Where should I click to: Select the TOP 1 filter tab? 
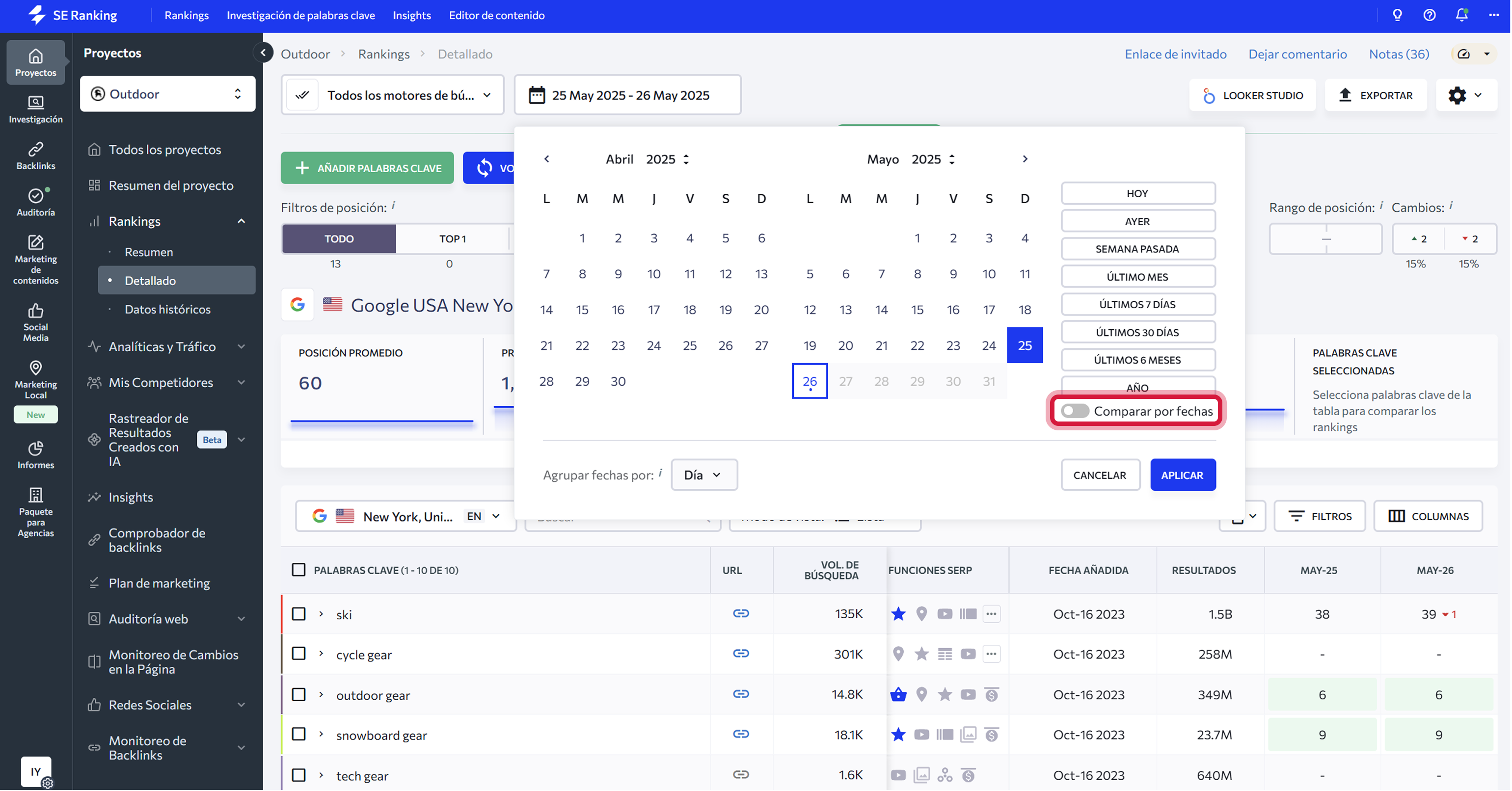[x=453, y=239]
